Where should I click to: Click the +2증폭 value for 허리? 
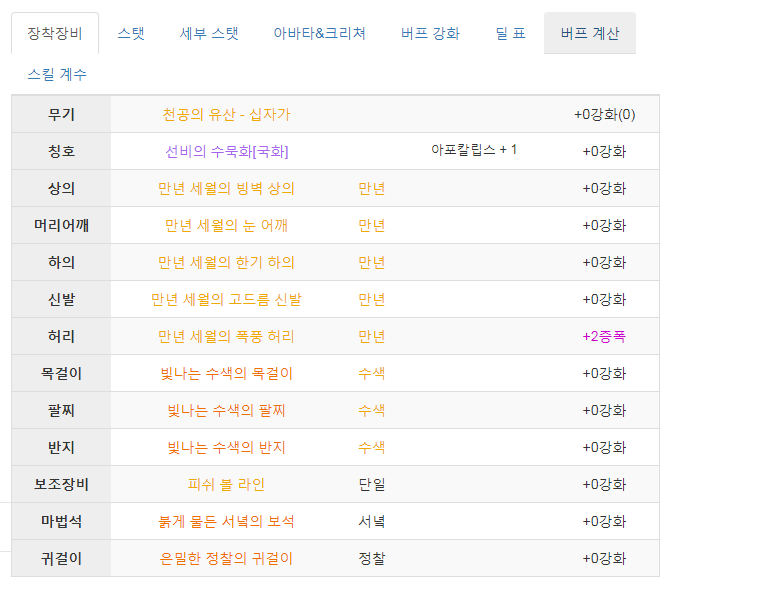[x=604, y=336]
